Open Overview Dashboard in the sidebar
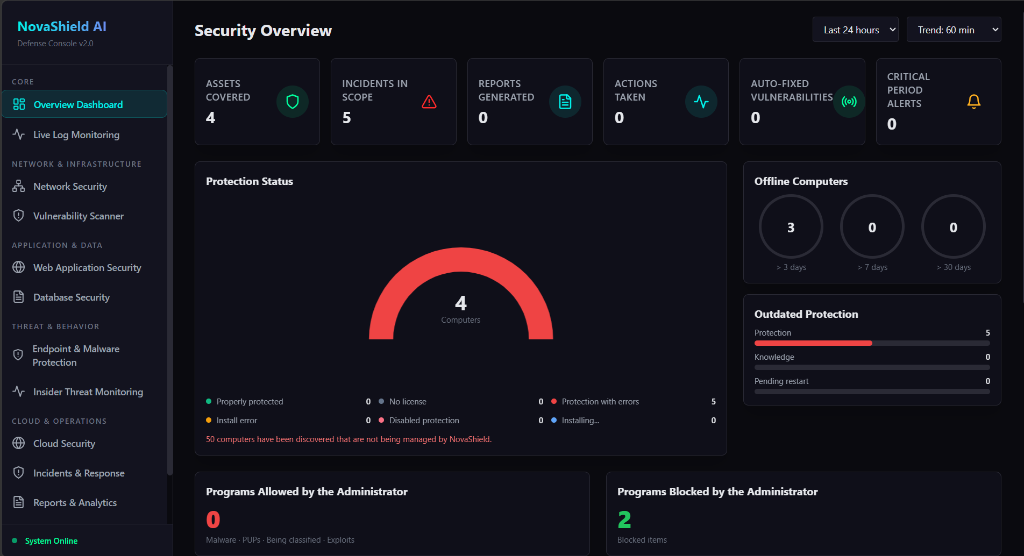Screen dimensions: 1024x556 point(84,104)
